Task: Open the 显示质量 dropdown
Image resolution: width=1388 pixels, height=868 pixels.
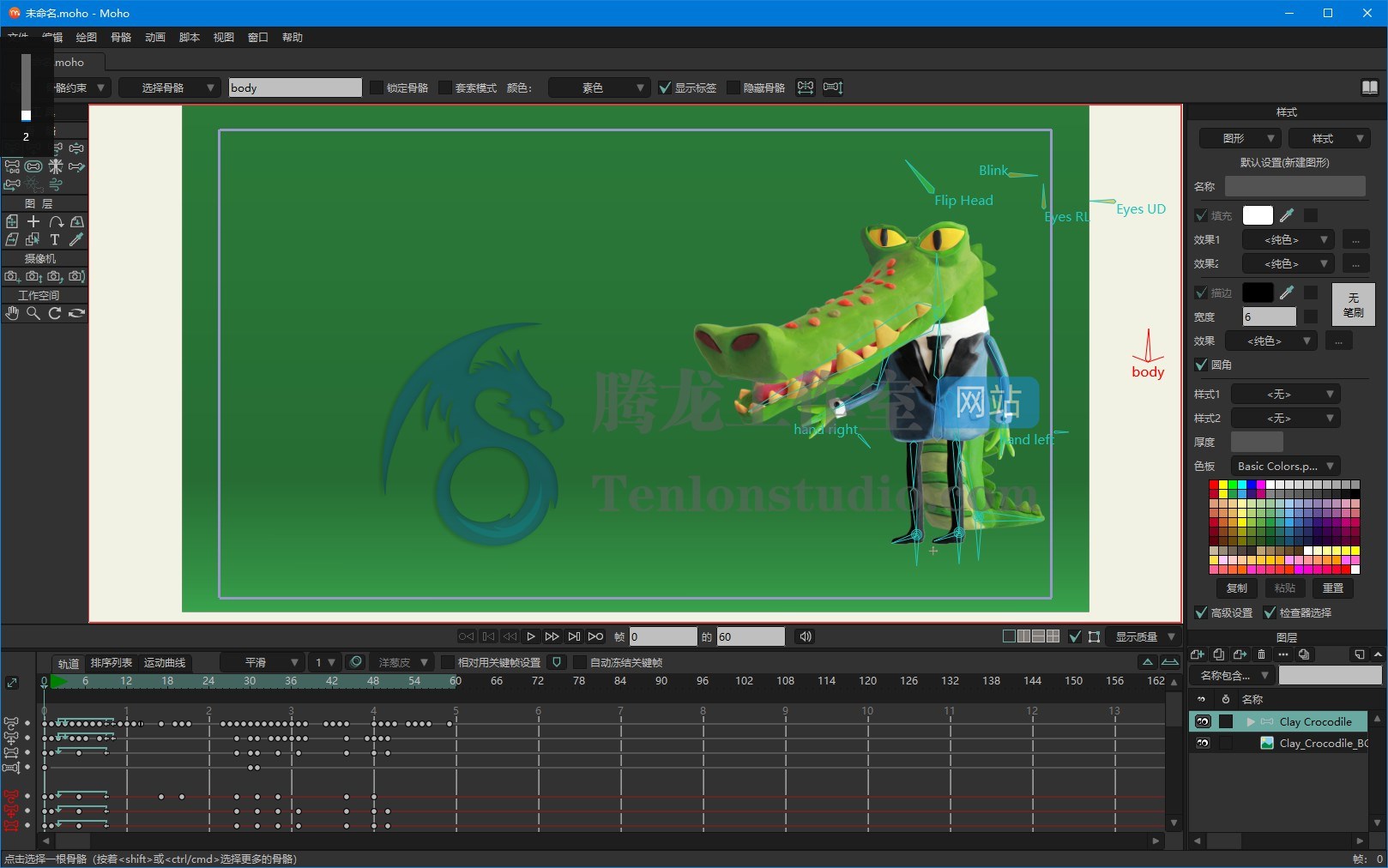Action: click(1143, 636)
